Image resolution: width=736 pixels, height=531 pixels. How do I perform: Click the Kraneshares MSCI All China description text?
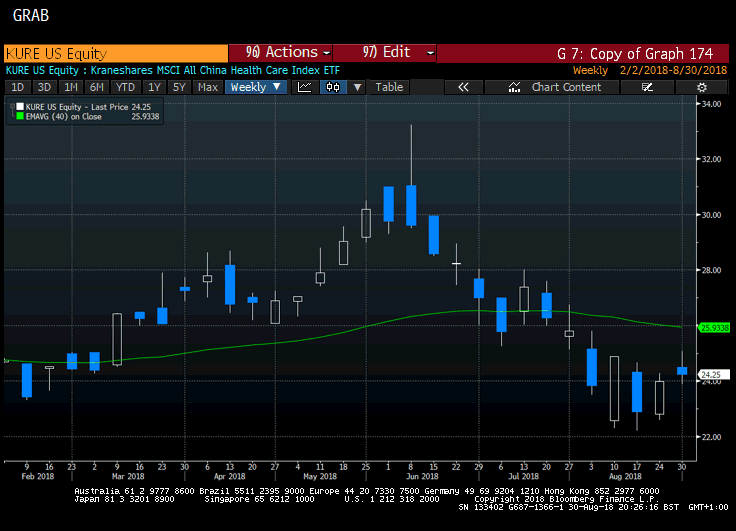coord(215,70)
